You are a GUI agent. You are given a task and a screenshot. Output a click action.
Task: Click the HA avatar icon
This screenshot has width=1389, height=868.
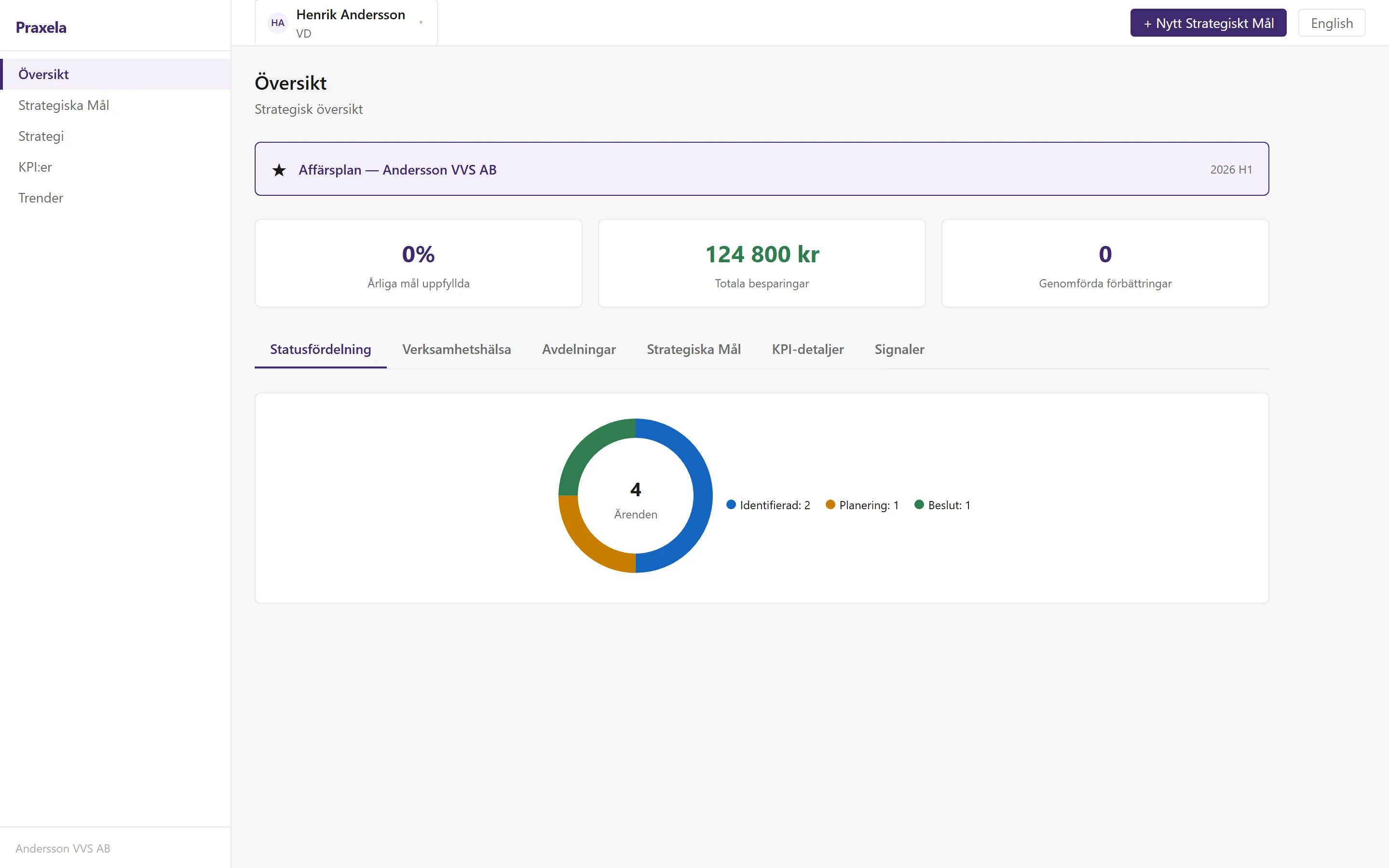point(278,23)
